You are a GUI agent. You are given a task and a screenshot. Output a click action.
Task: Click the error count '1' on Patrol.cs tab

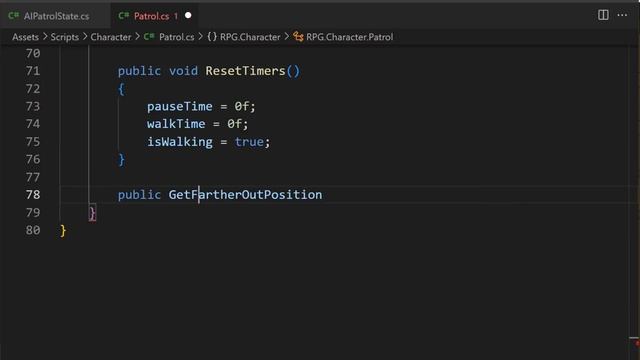[176, 16]
